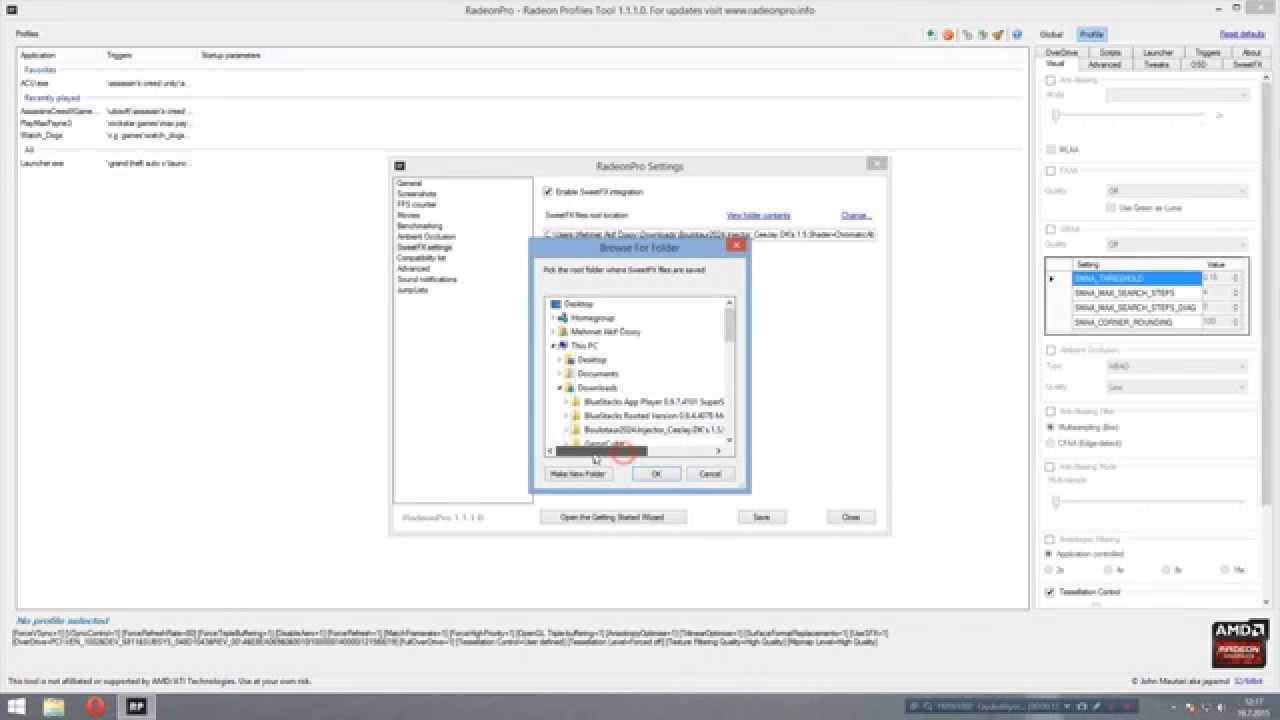Toggle the MLAA checkbox

1051,149
